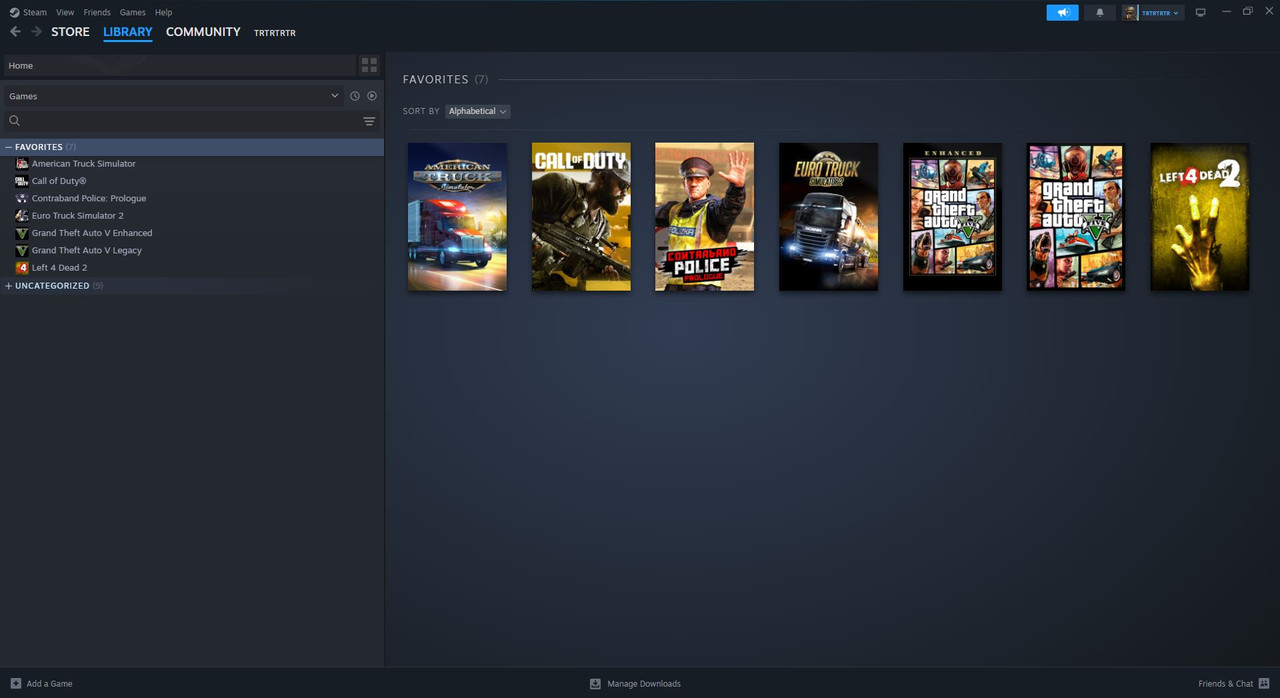Click the FAVORITES (7) shelf heading

point(445,79)
